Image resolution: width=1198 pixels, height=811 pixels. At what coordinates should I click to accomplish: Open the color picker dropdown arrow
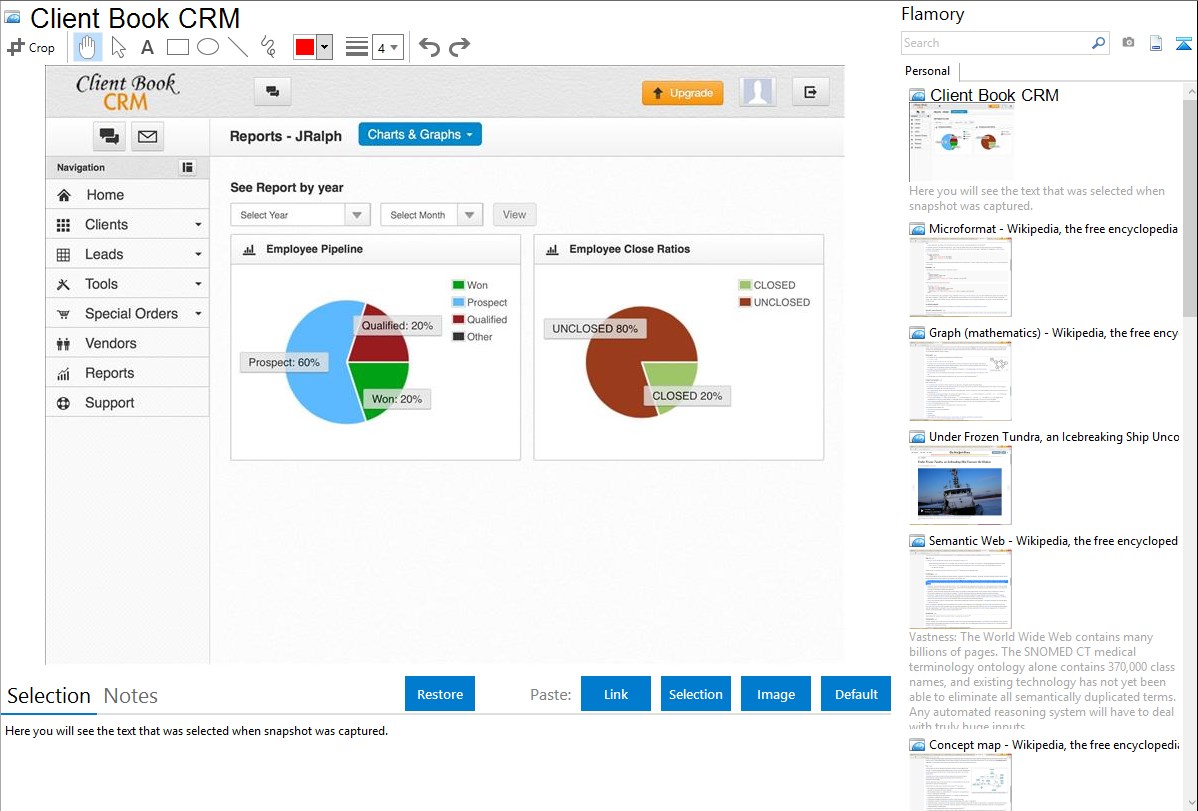[x=325, y=47]
